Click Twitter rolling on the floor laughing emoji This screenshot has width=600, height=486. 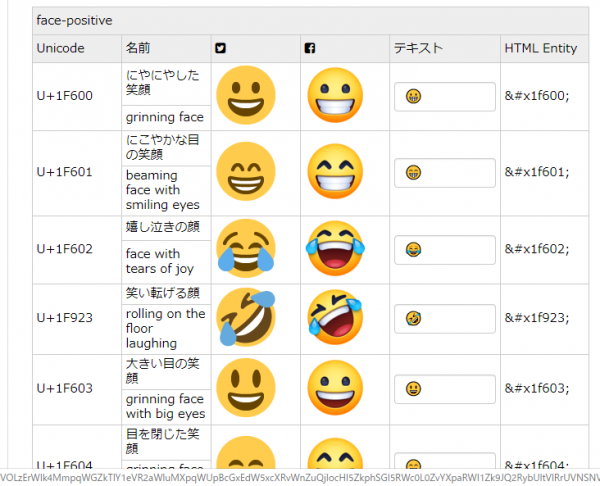(245, 318)
